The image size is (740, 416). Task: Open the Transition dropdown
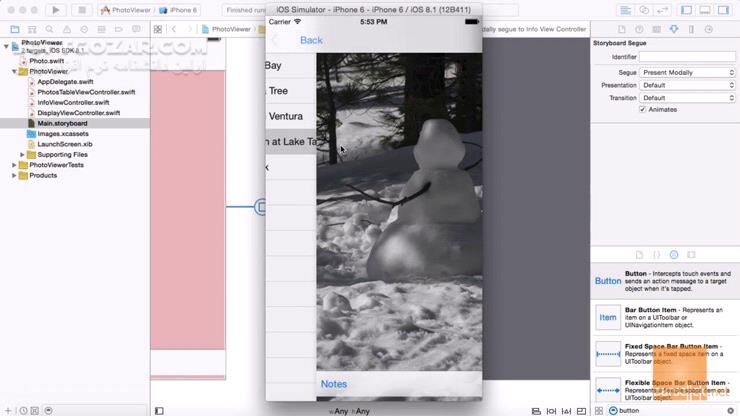[x=687, y=98]
